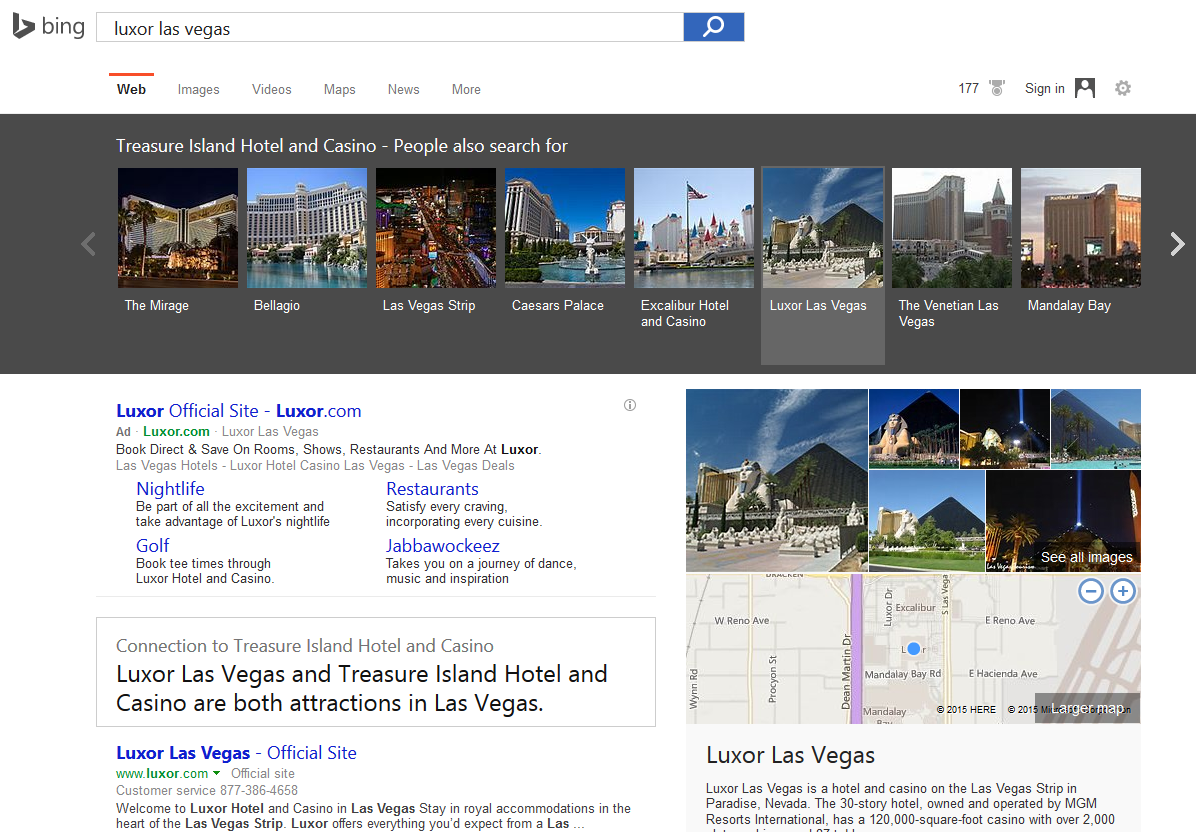Zoom in on the map
This screenshot has width=1196, height=832.
pyautogui.click(x=1123, y=592)
